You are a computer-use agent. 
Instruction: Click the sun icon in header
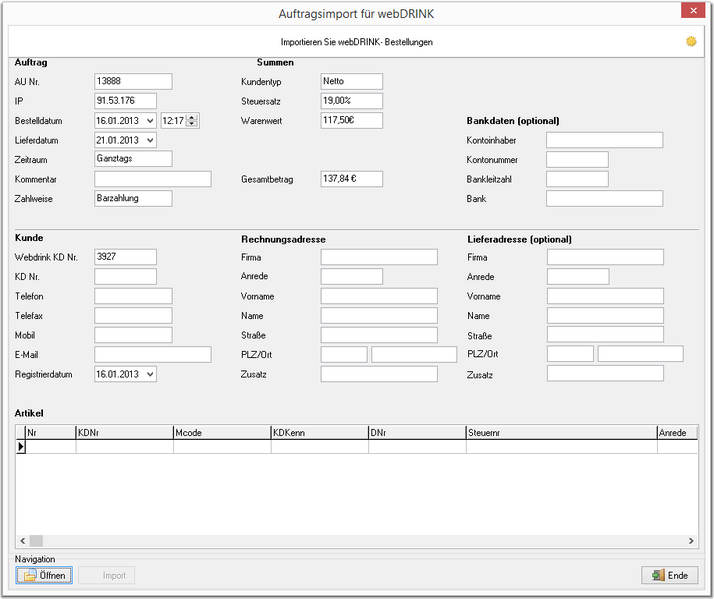(x=691, y=41)
